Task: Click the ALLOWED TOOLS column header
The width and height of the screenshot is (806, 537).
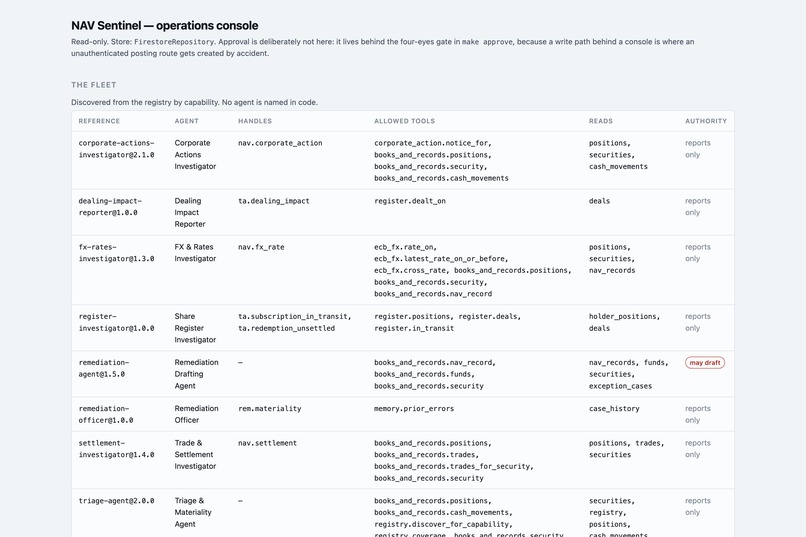Action: pyautogui.click(x=405, y=121)
